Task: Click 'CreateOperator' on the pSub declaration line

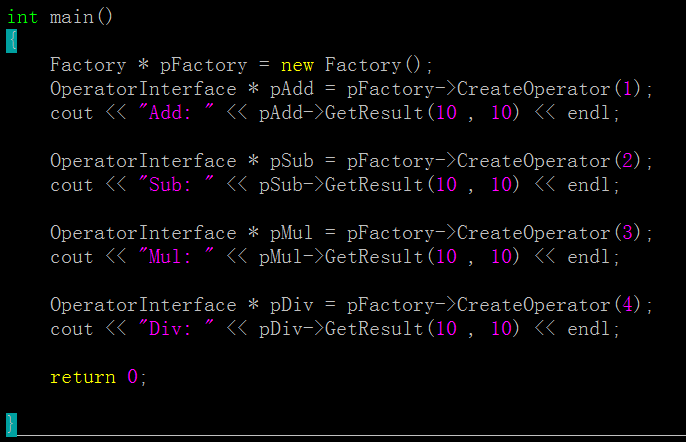Action: [x=534, y=161]
